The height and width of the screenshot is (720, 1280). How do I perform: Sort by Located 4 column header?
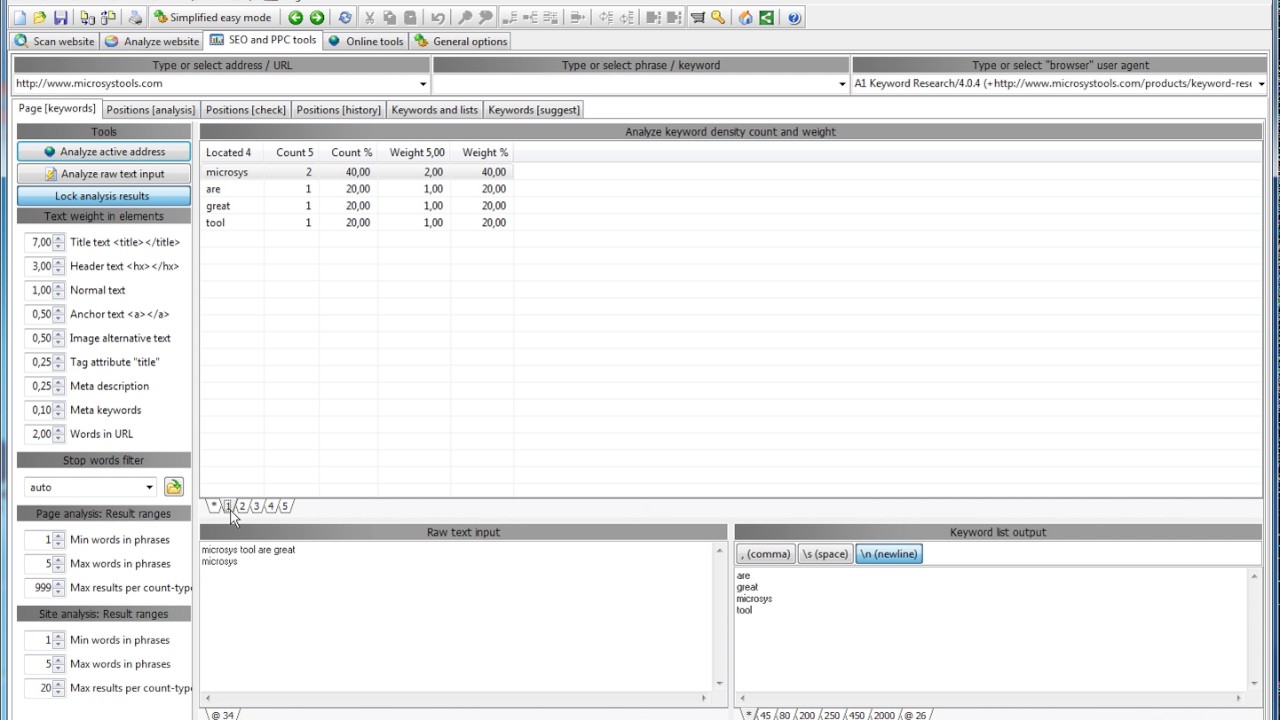(232, 152)
